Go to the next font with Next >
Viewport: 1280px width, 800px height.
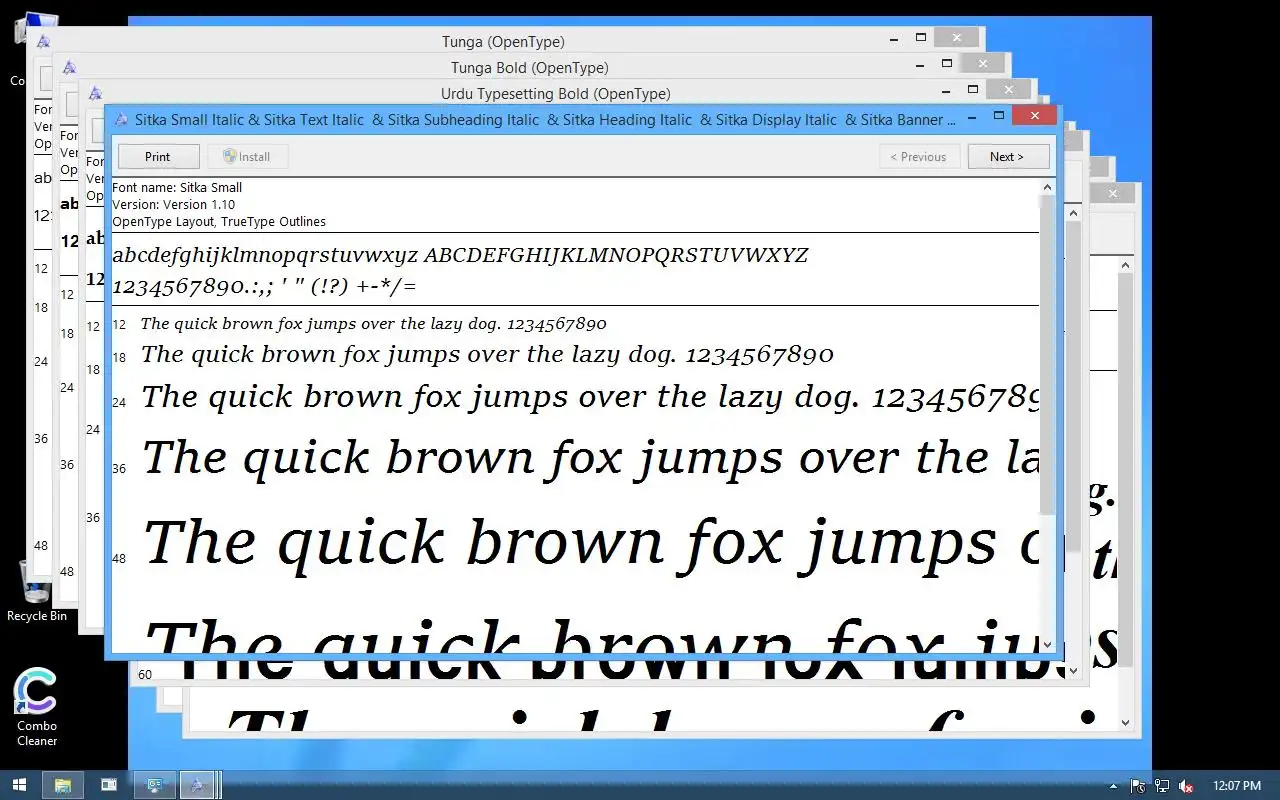click(1008, 156)
